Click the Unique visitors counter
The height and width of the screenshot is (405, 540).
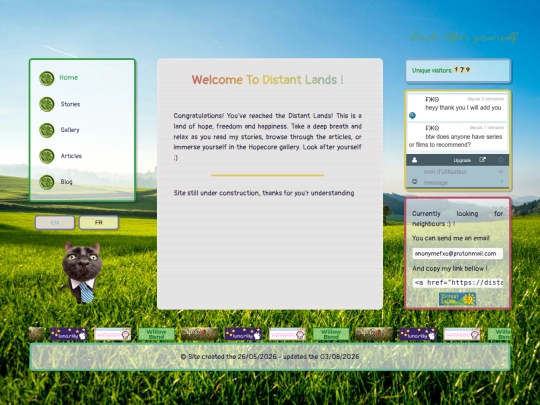point(458,71)
